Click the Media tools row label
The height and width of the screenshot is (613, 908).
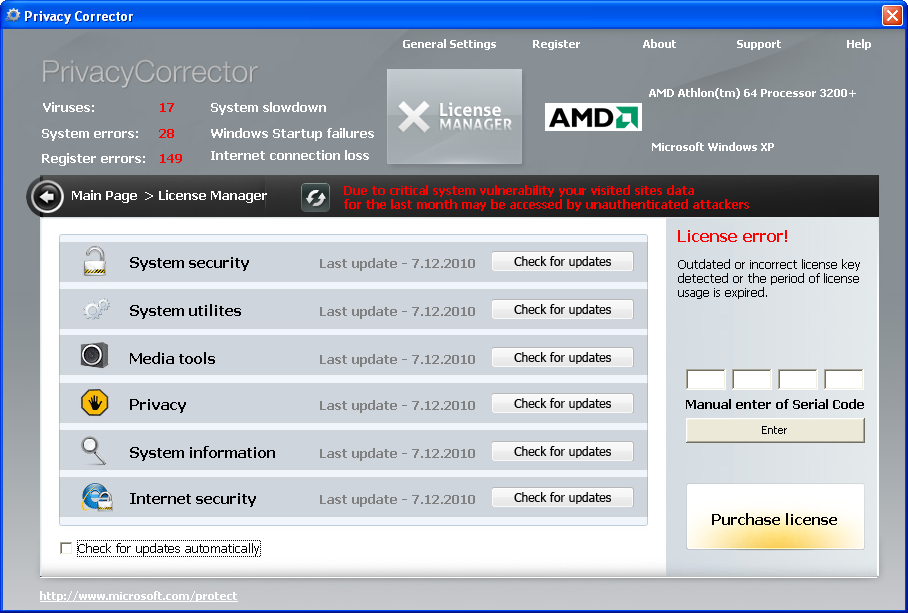(x=172, y=359)
